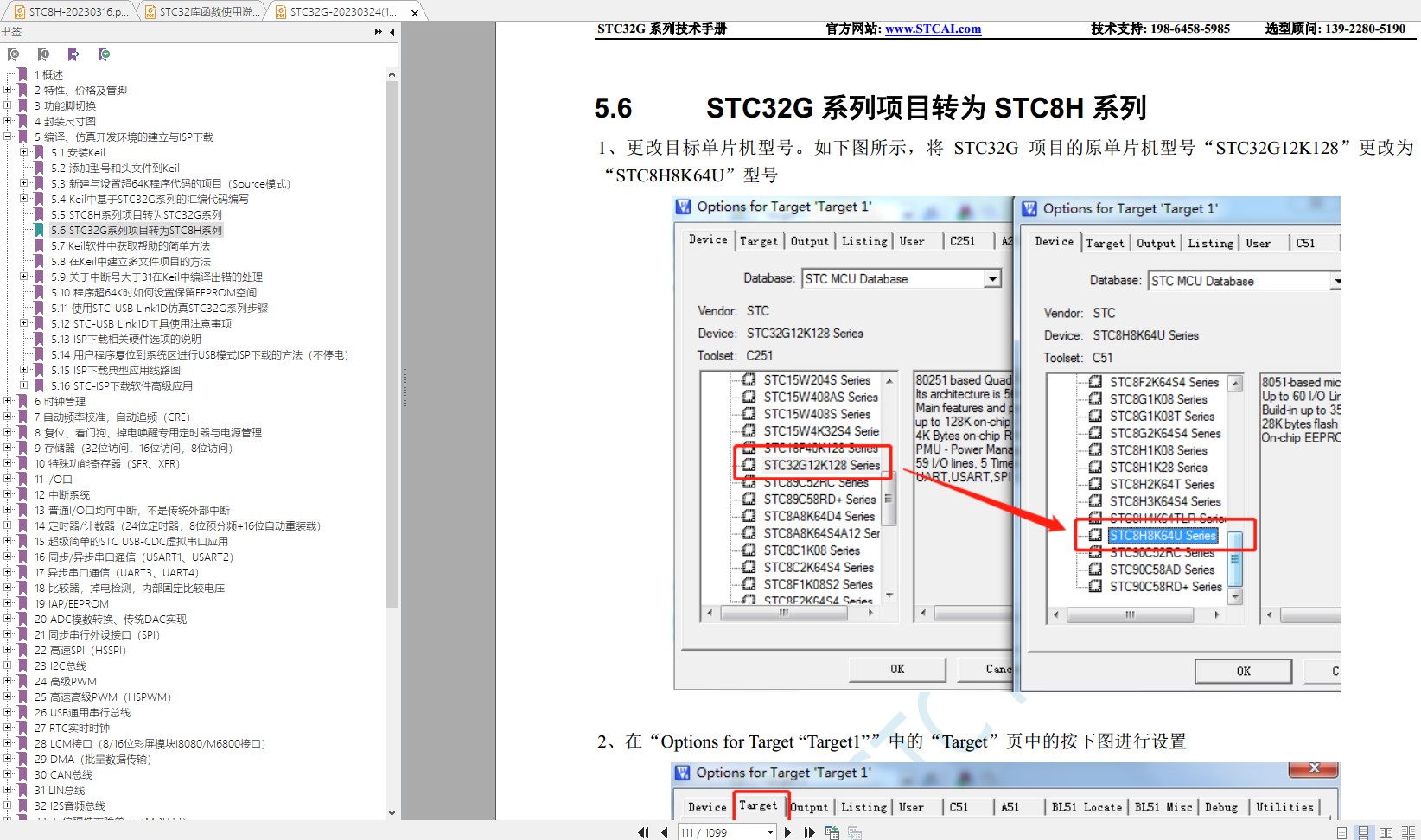Collapse the bookmarks panel with arrow
Screen dimensions: 1421x840
pyautogui.click(x=392, y=32)
